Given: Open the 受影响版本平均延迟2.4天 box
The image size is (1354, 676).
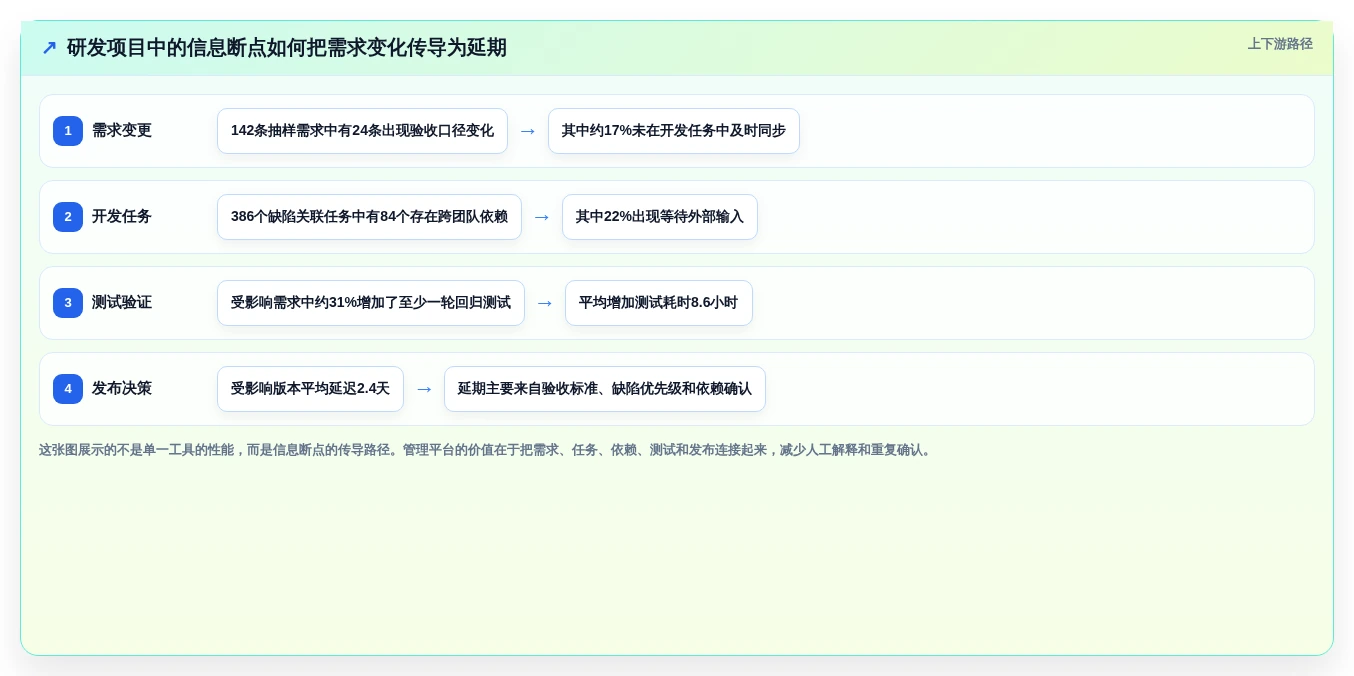Looking at the screenshot, I should tap(310, 389).
